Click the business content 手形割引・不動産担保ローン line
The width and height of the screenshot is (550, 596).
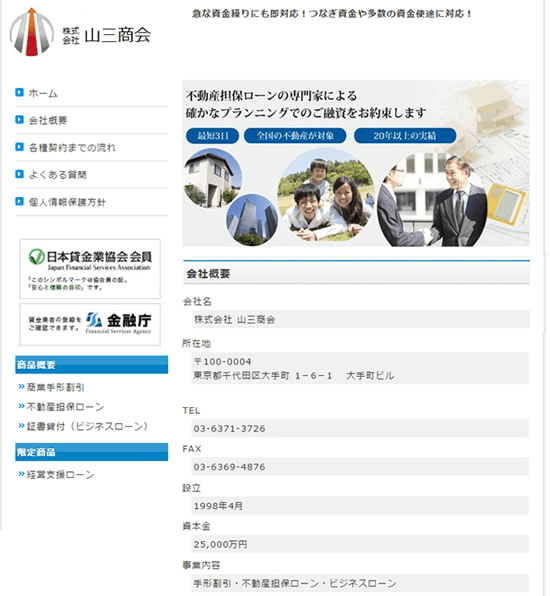(x=295, y=583)
